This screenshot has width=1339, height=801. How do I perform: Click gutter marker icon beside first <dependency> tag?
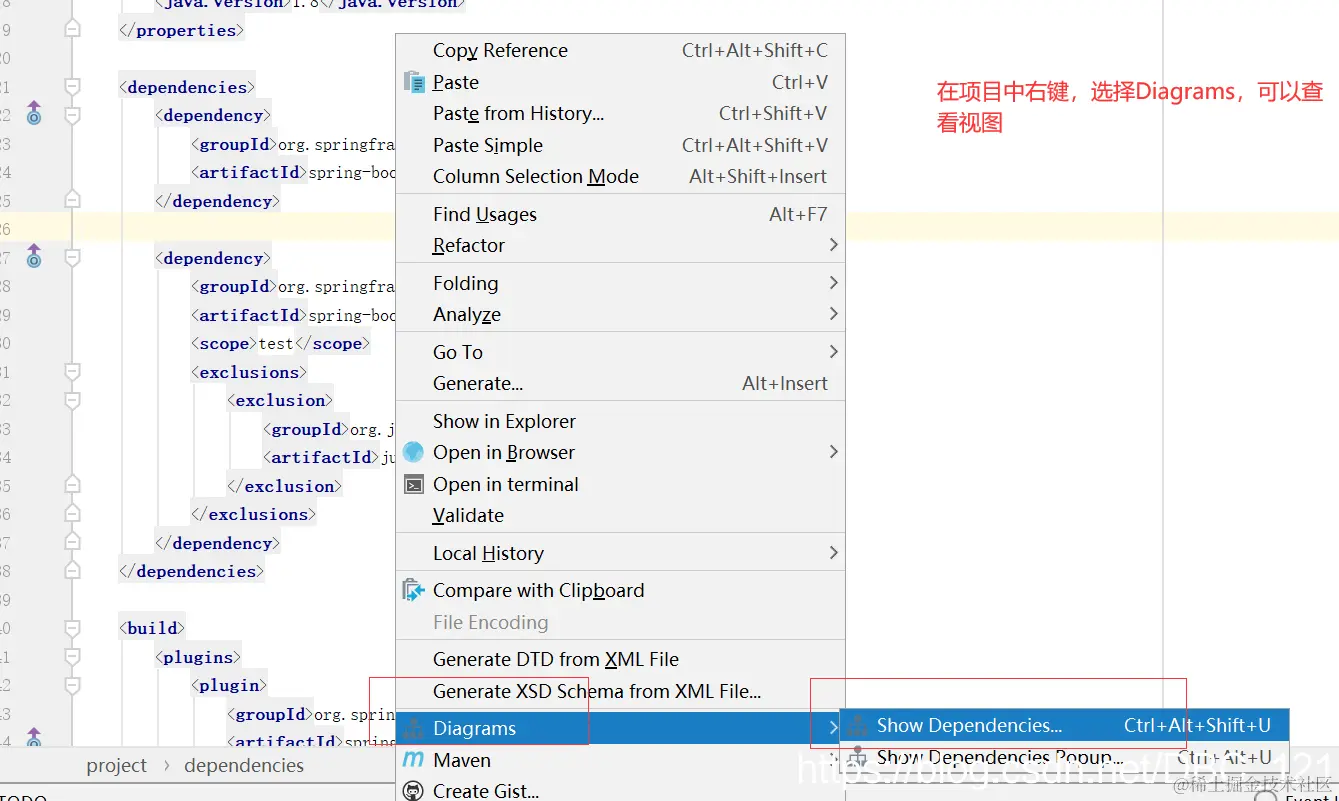[x=34, y=112]
